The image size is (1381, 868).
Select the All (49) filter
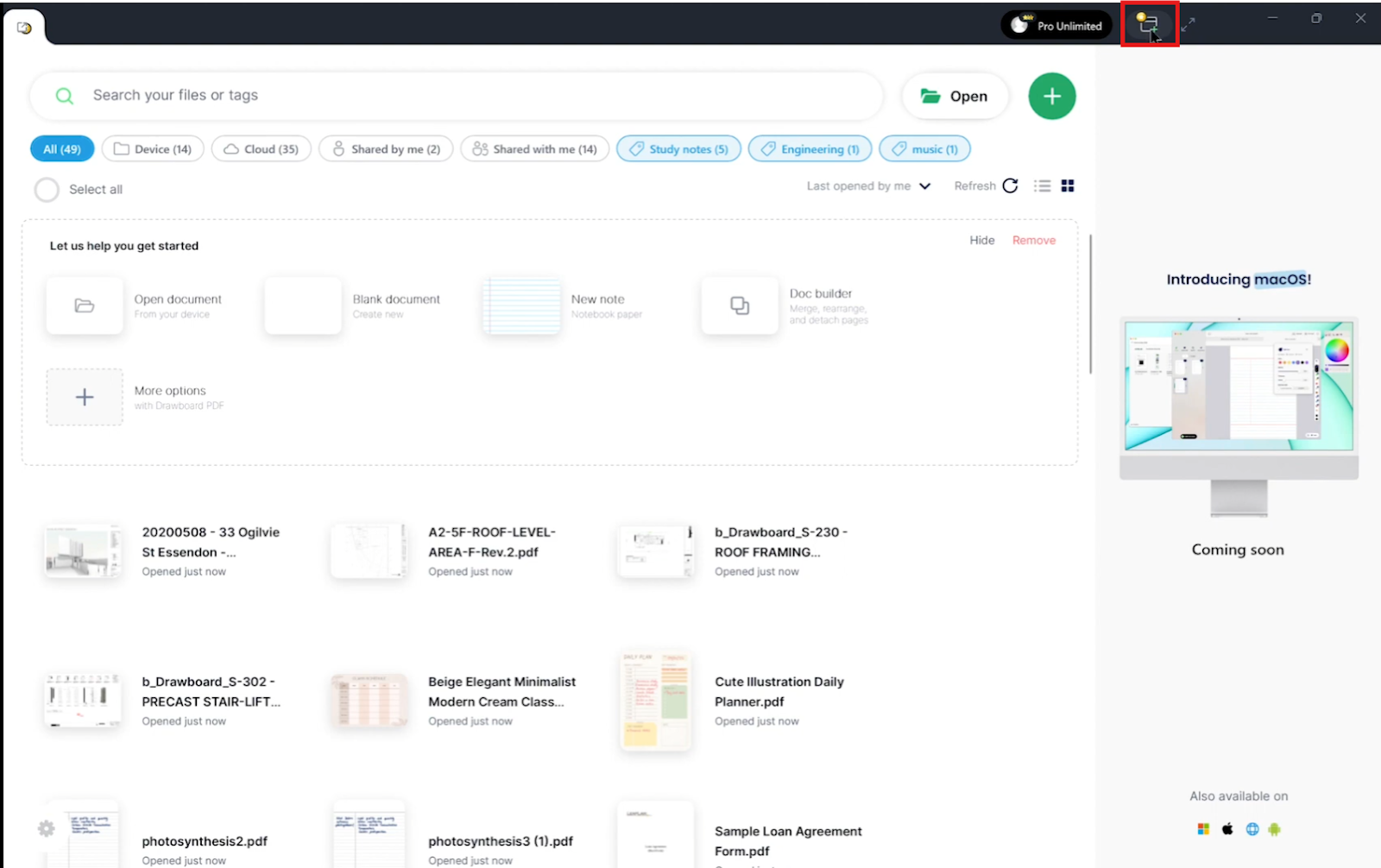62,149
